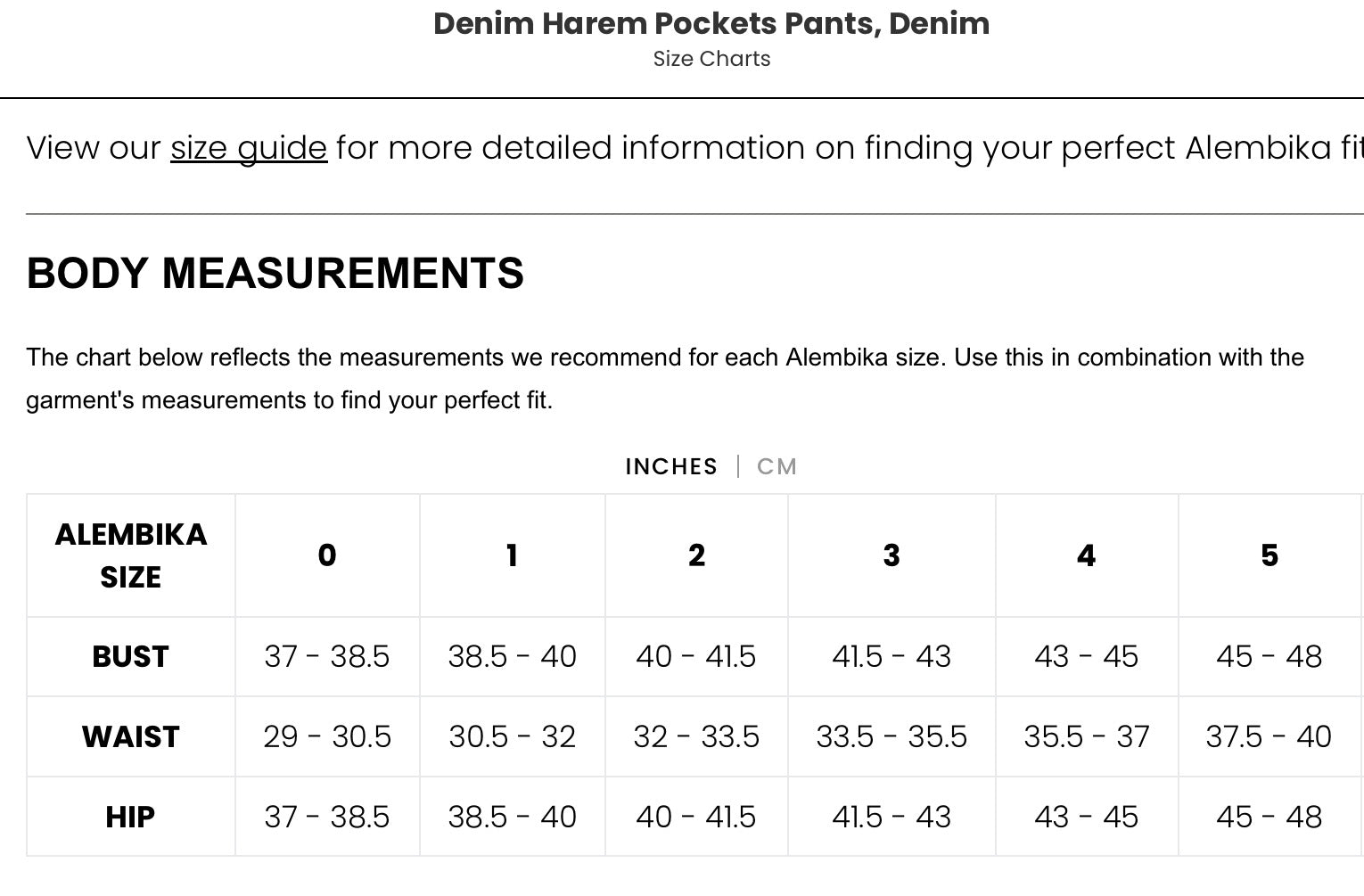Click the BODY MEASUREMENTS heading
1364x896 pixels.
pyautogui.click(x=275, y=273)
